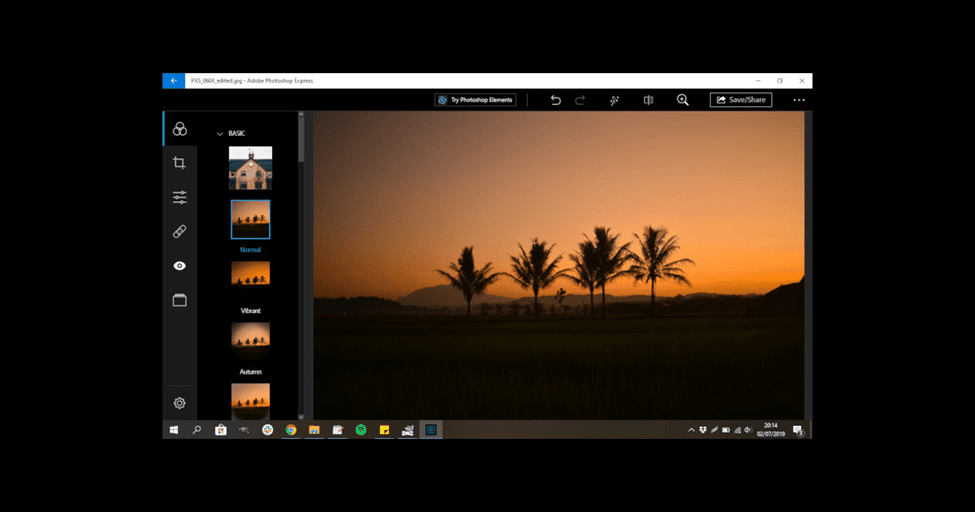Zoom in using the magnifier icon
This screenshot has width=975, height=512.
pos(683,100)
